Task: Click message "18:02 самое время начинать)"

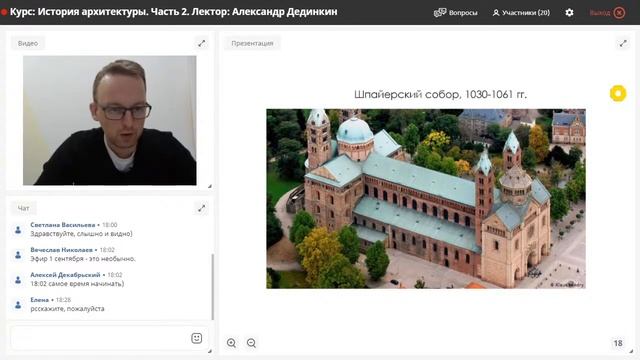Action: (x=77, y=284)
